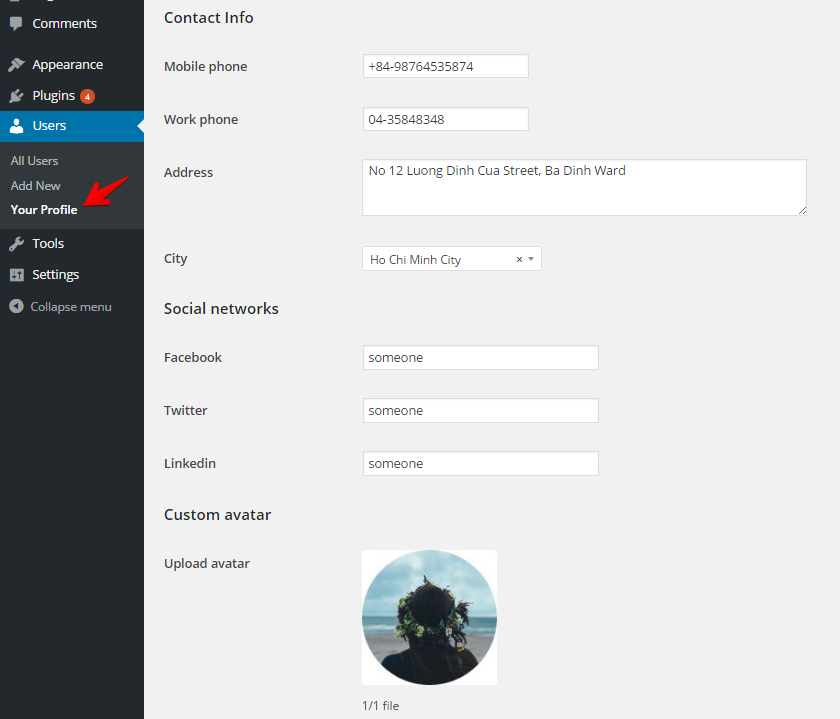Viewport: 840px width, 719px height.
Task: Click the Custom avatar heading
Action: [x=218, y=515]
